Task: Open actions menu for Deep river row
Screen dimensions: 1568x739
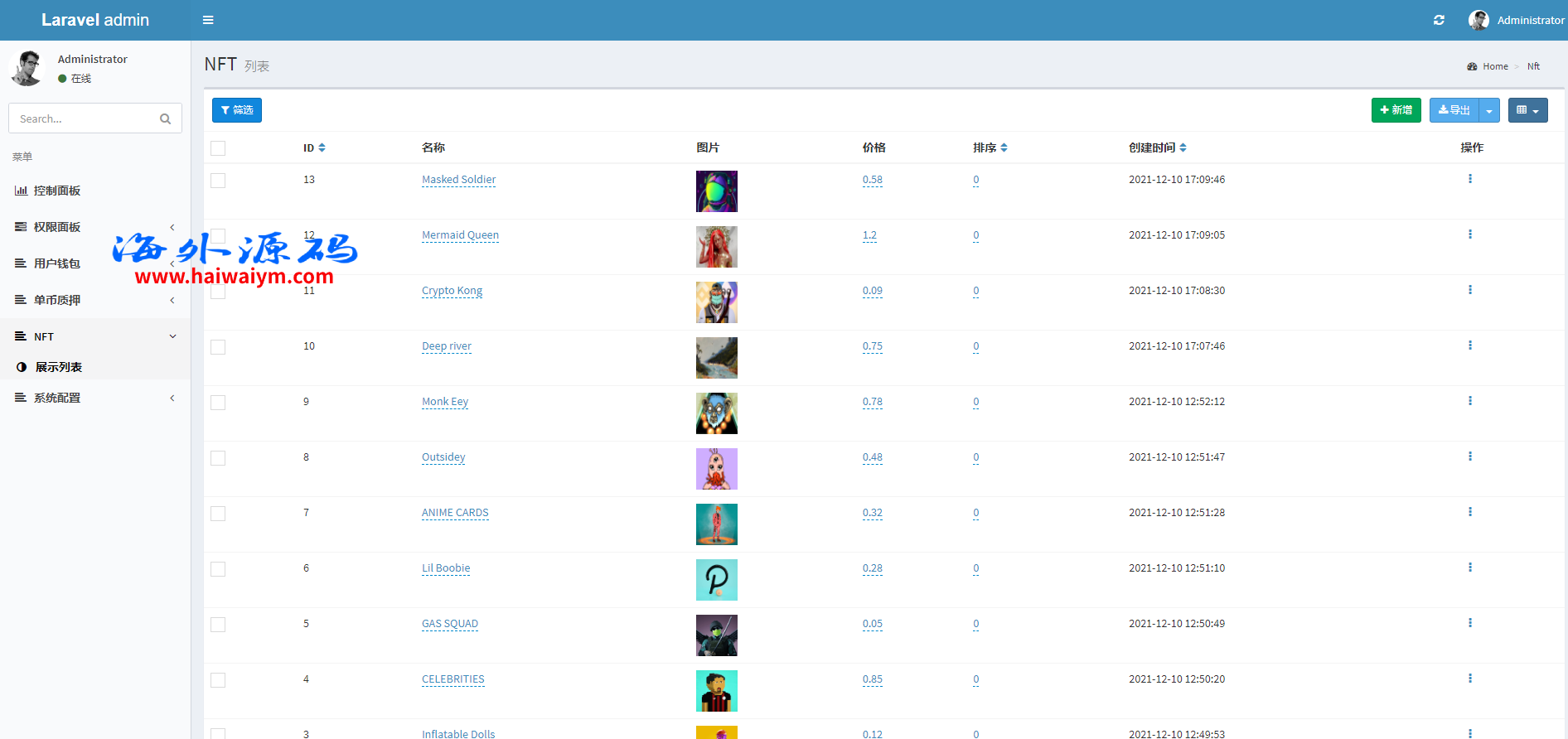Action: (x=1469, y=345)
